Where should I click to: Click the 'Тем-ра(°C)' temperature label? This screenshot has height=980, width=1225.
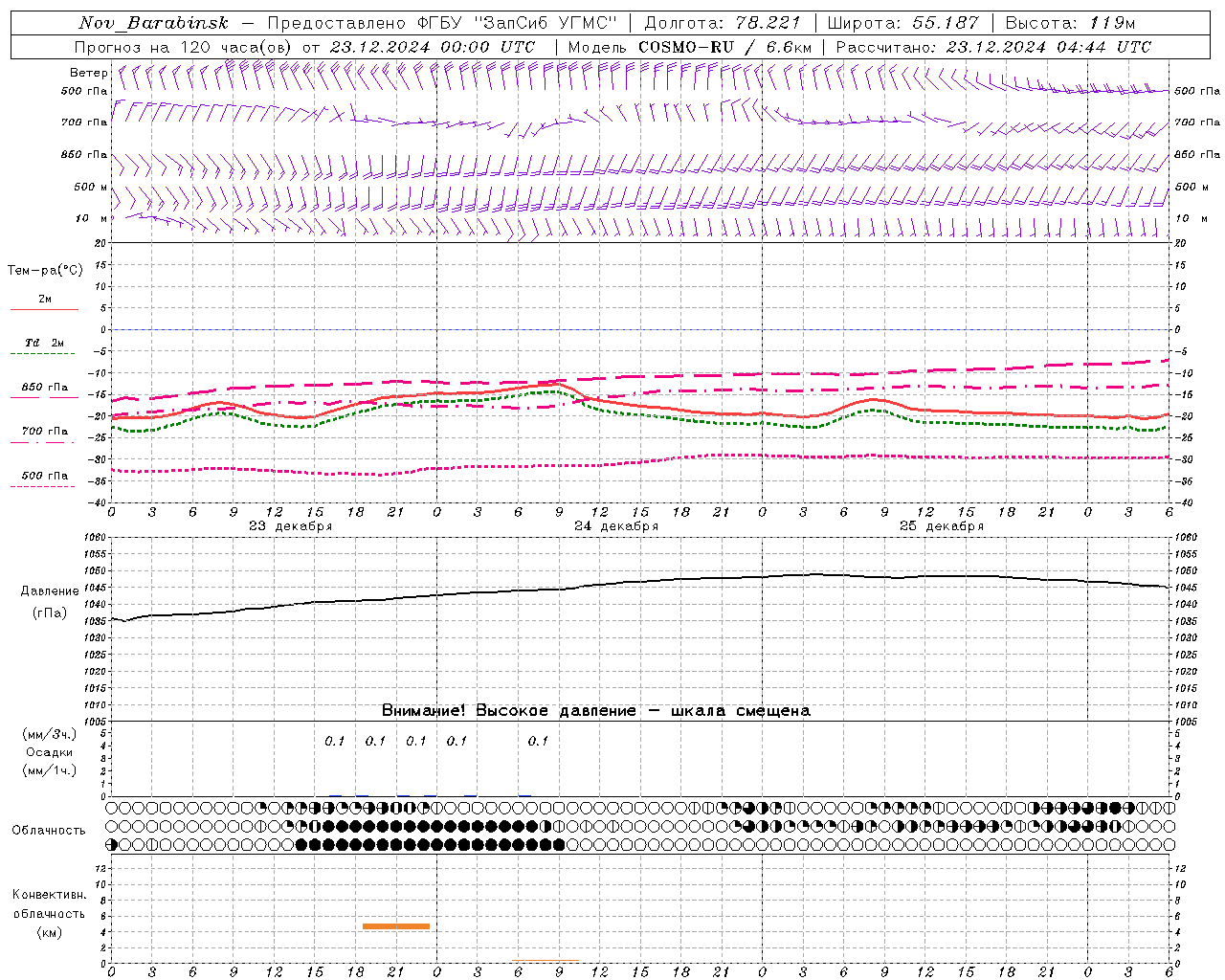coord(45,271)
